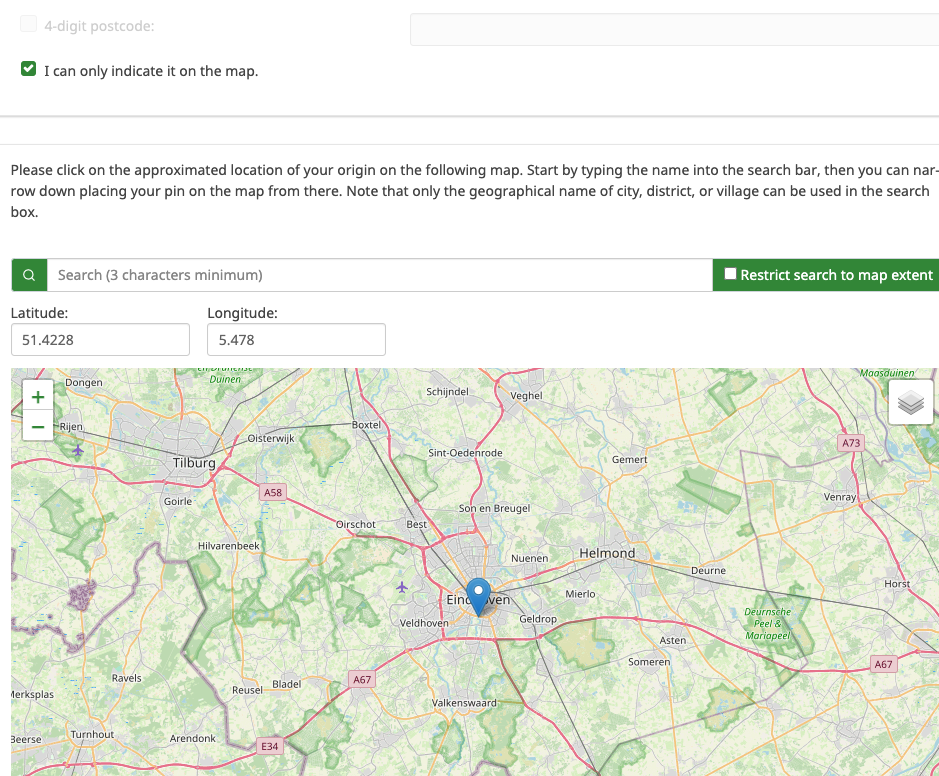Image resolution: width=939 pixels, height=776 pixels.
Task: Click into the Latitude field
Action: pos(100,340)
